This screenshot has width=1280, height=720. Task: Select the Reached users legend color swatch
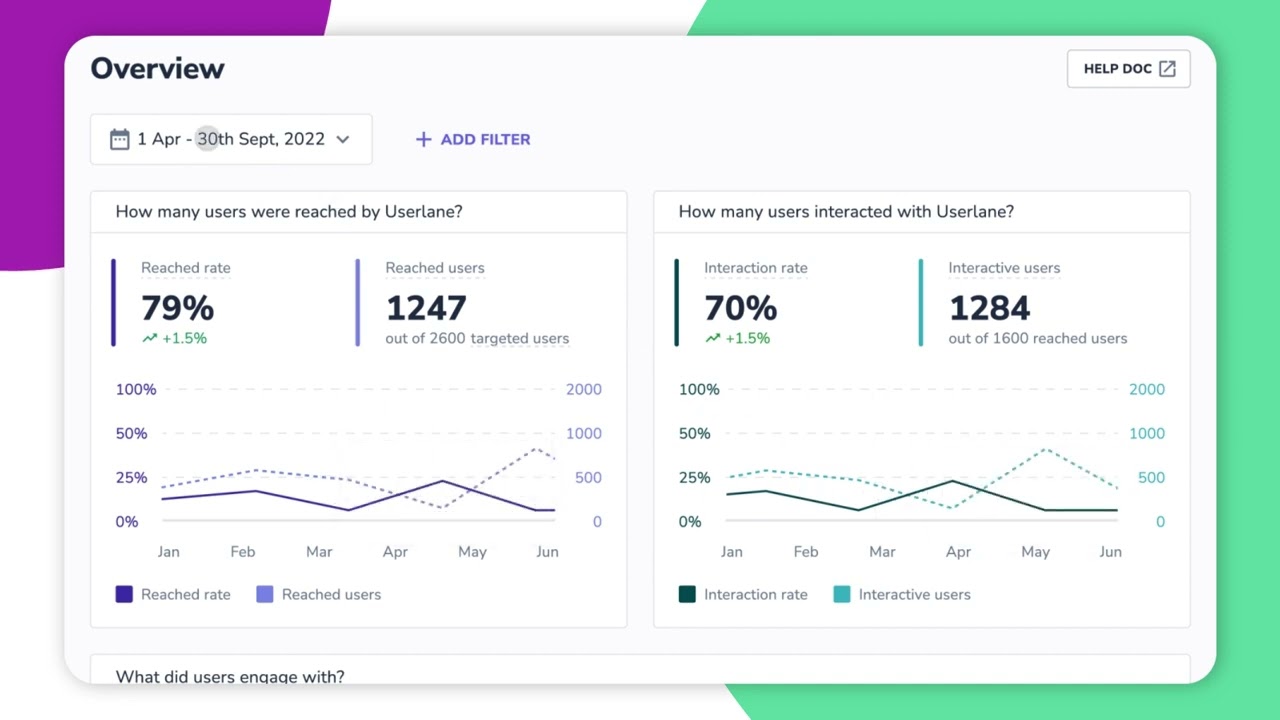click(x=265, y=594)
